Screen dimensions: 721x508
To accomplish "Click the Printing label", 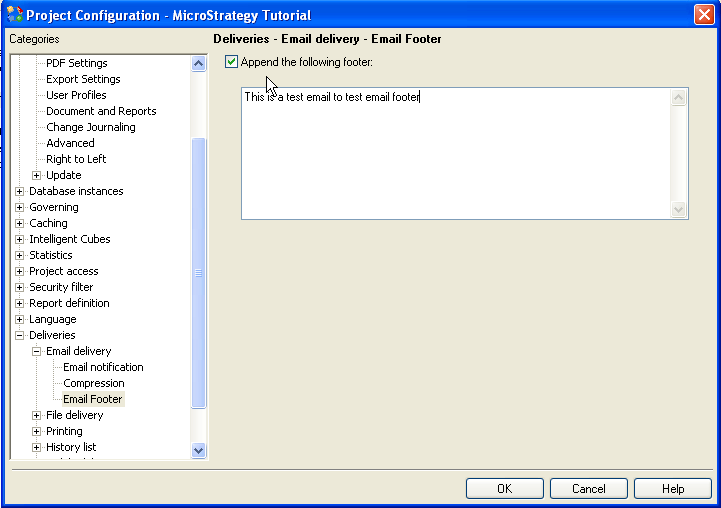I will 64,431.
